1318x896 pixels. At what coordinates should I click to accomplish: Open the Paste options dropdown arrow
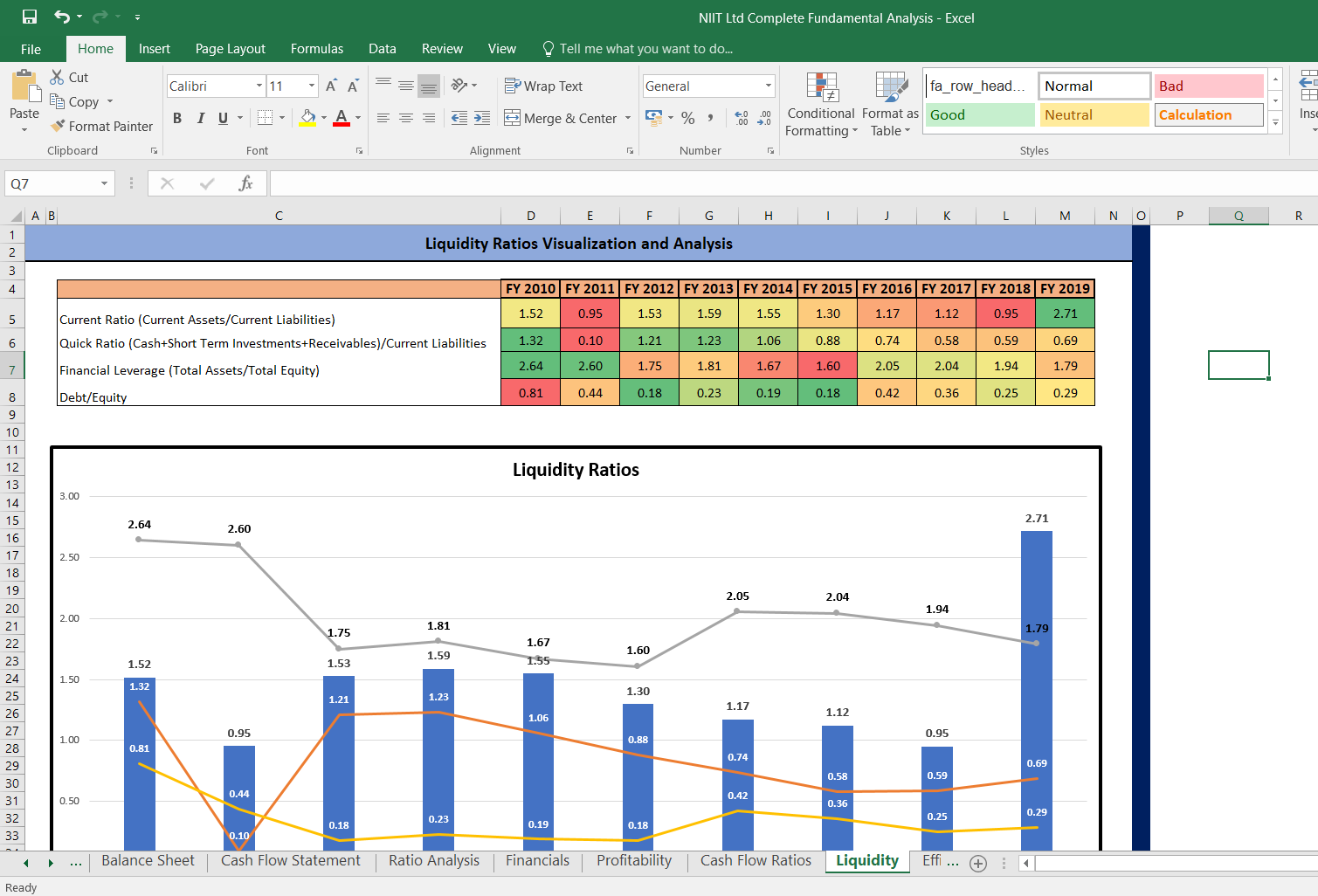[24, 129]
